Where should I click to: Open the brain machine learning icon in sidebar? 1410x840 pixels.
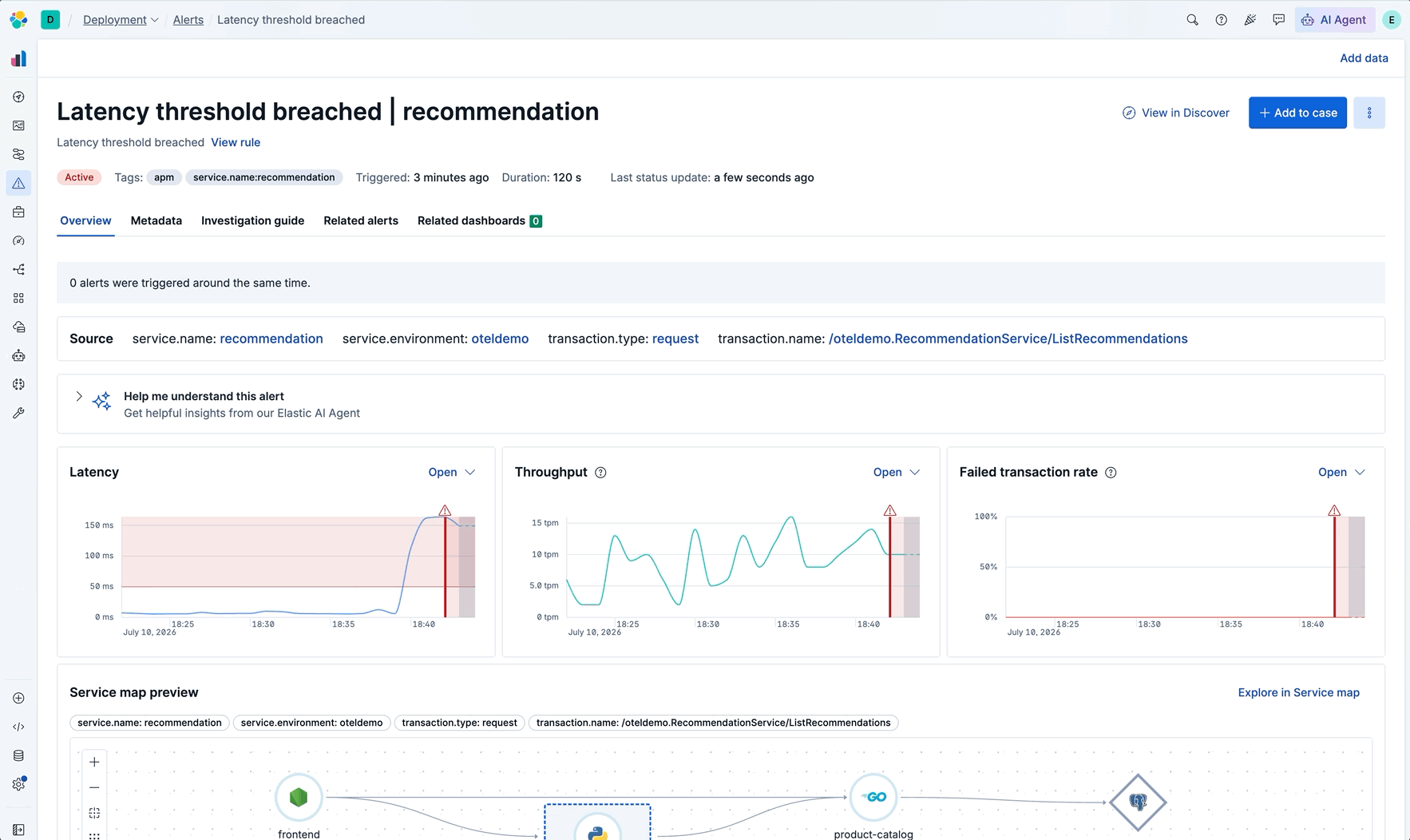coord(18,384)
